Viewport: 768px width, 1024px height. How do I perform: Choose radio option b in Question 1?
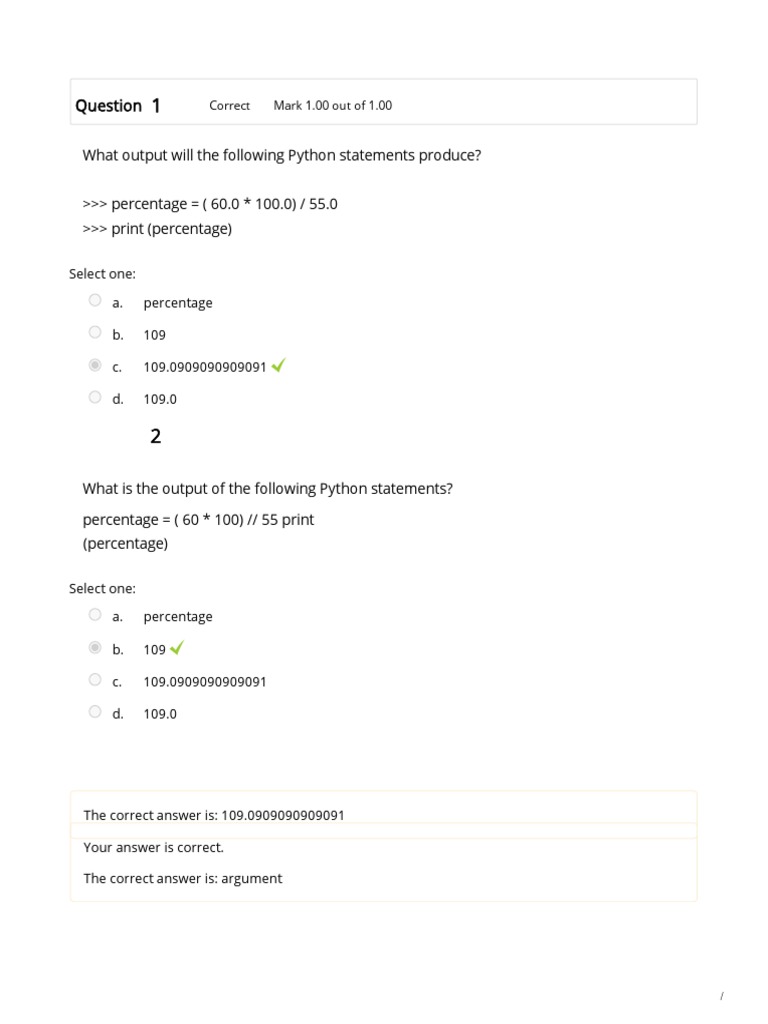point(95,332)
